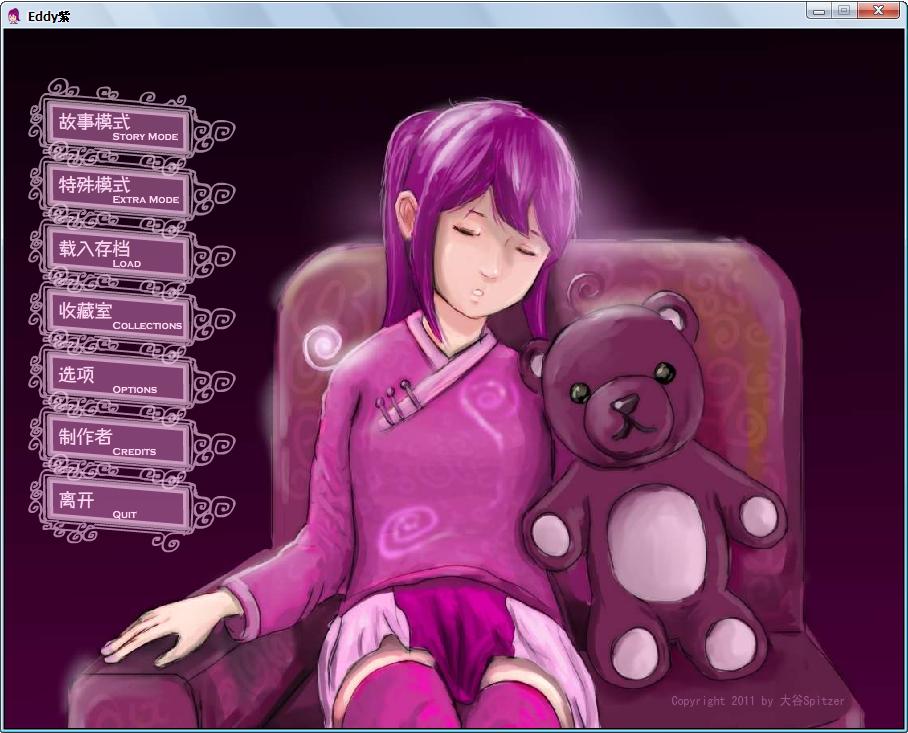The width and height of the screenshot is (908, 733).
Task: Start the game in Story Mode
Action: [x=118, y=127]
